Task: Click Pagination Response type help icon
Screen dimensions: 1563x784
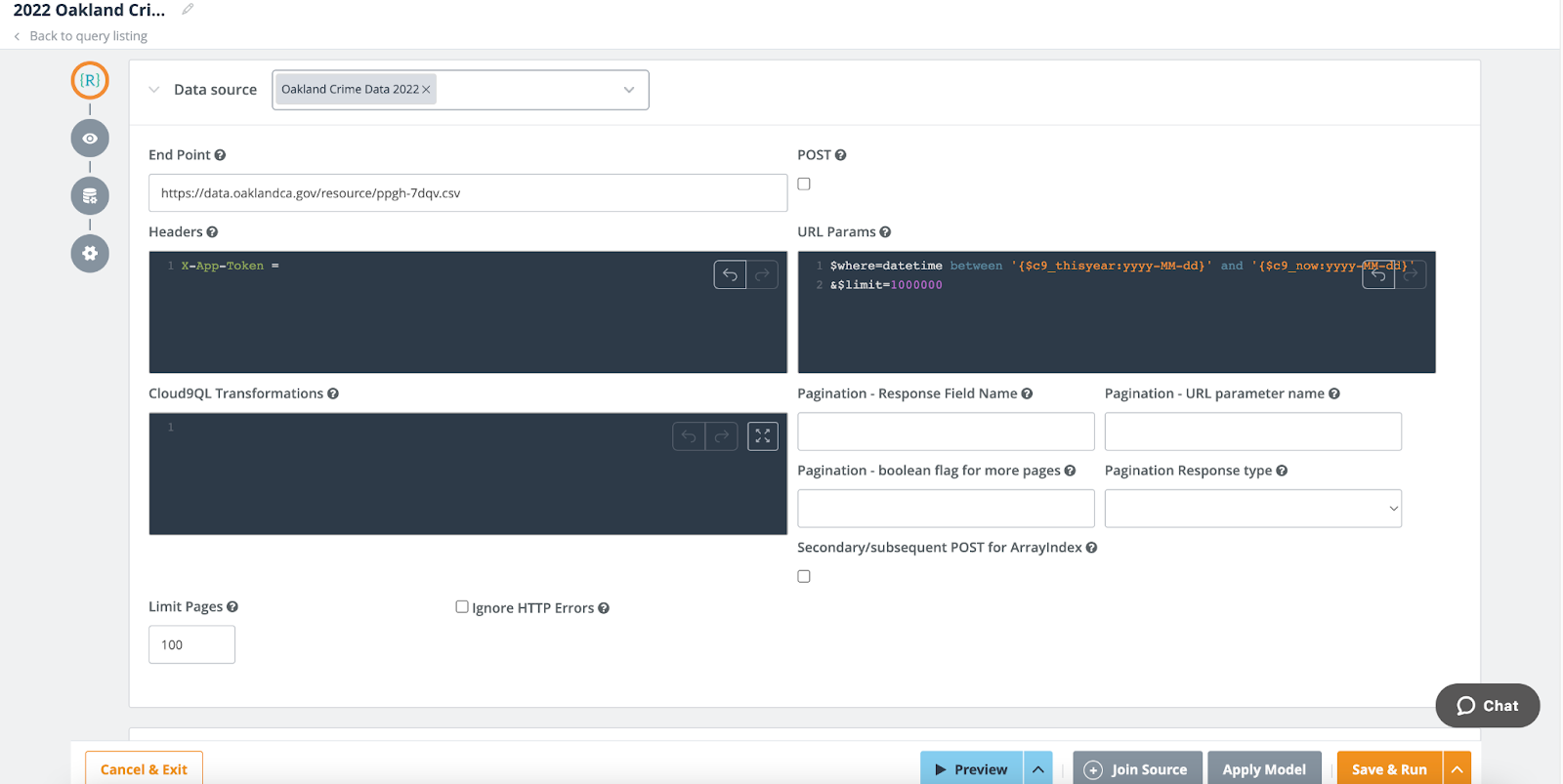Action: tap(1282, 471)
